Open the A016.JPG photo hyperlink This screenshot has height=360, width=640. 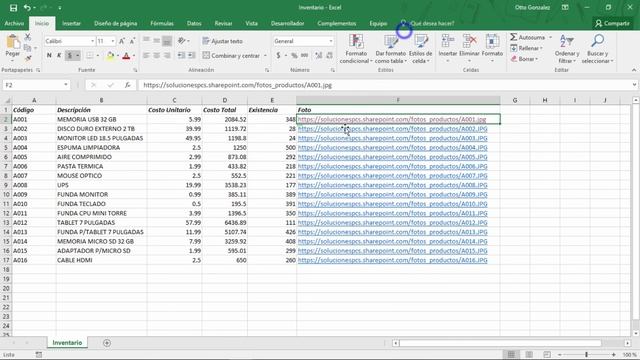tap(392, 260)
